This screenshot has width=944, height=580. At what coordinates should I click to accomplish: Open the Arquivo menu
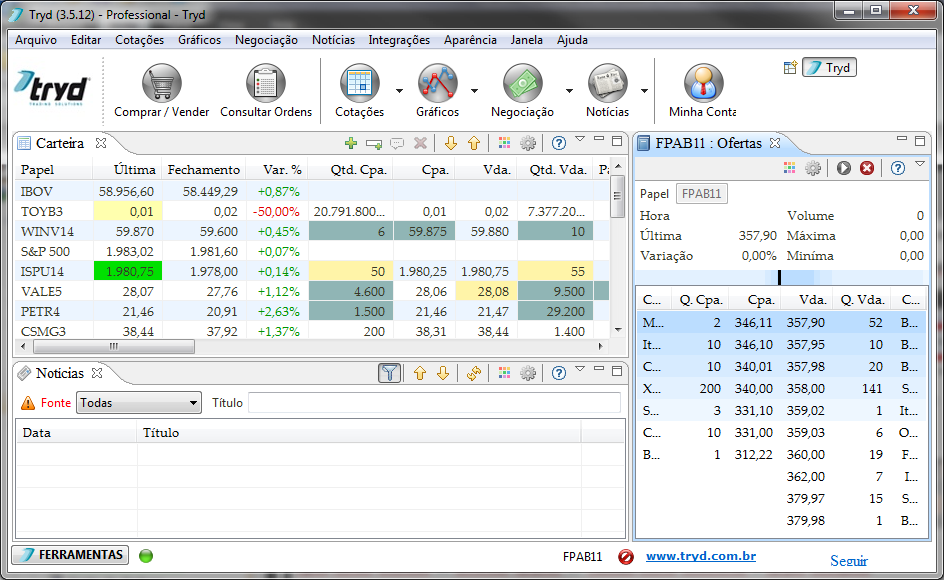(x=36, y=40)
